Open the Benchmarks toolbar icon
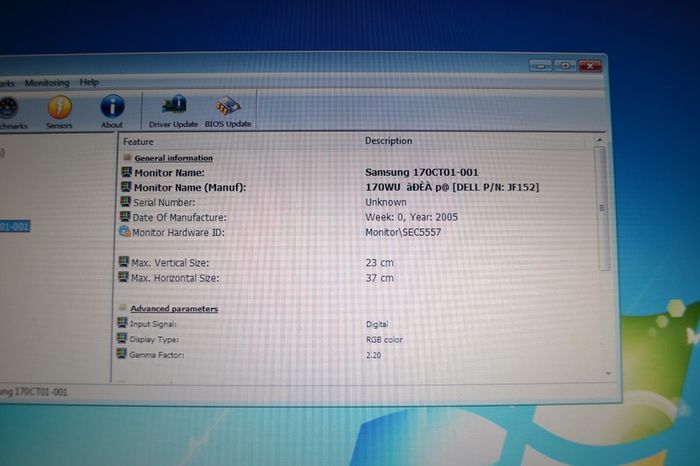This screenshot has width=700, height=466. (10, 113)
